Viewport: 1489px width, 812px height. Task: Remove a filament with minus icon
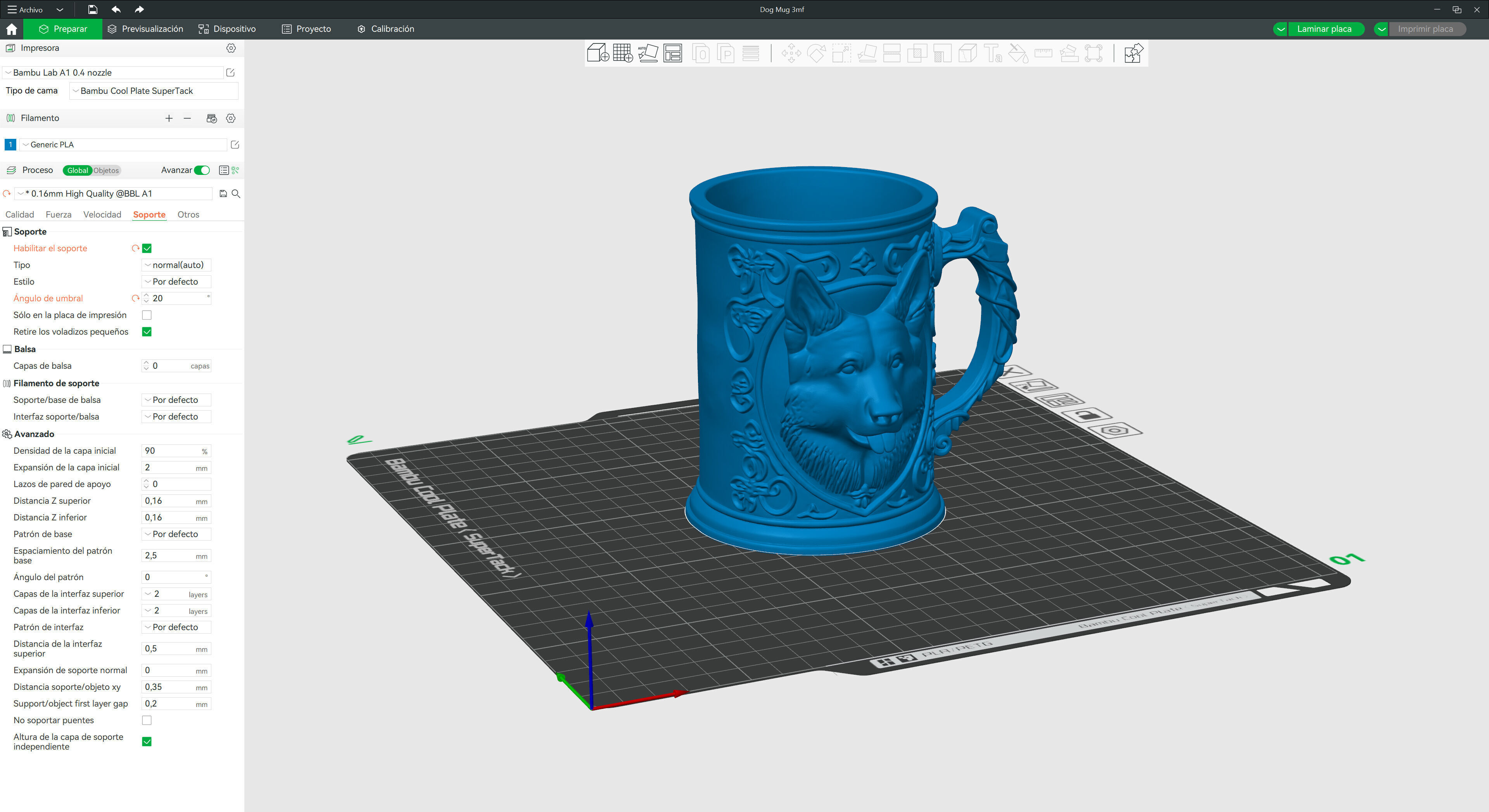[x=187, y=118]
